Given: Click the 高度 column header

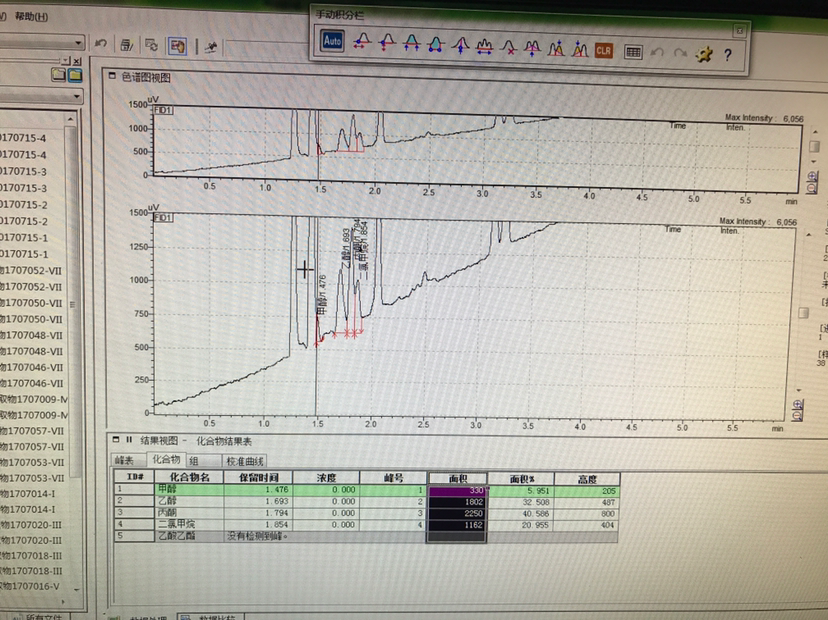Looking at the screenshot, I should point(587,479).
